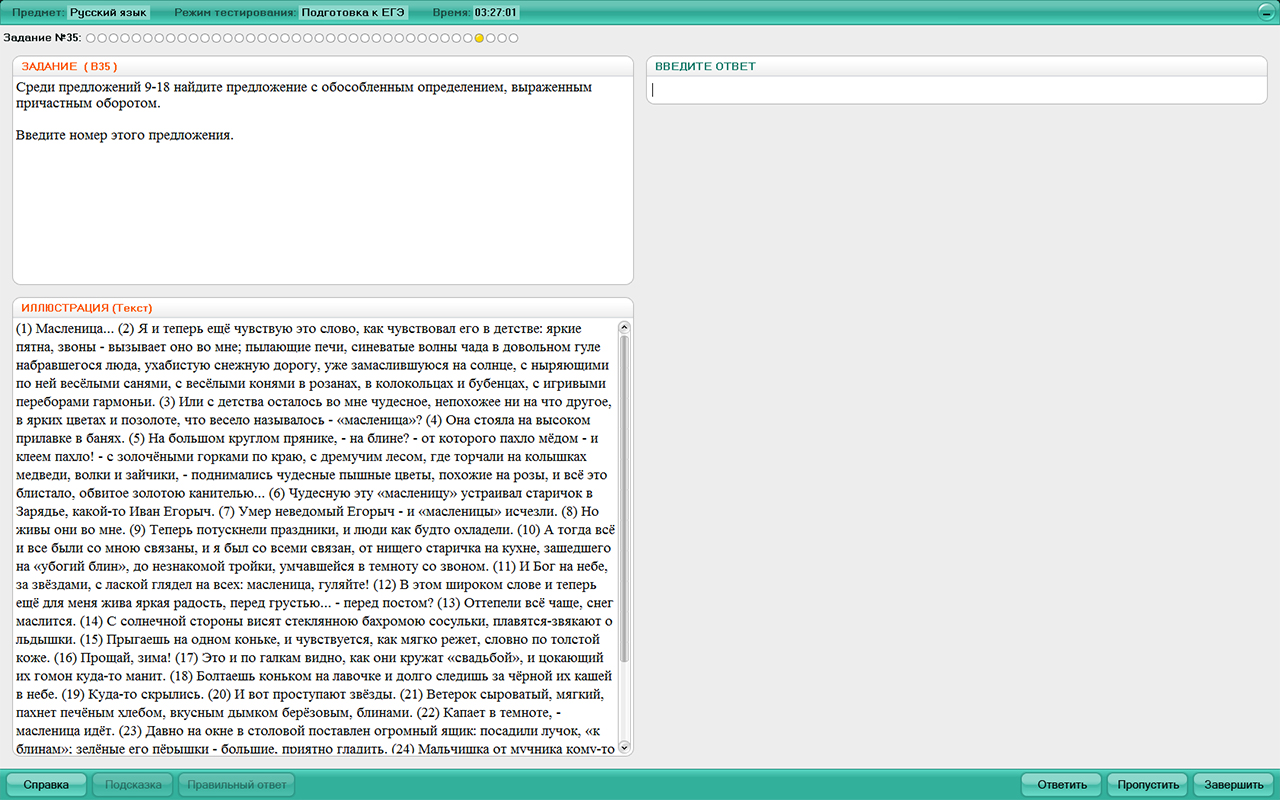Click the text panel vertical scrollbar thumb
Image resolution: width=1280 pixels, height=800 pixels.
click(x=625, y=500)
